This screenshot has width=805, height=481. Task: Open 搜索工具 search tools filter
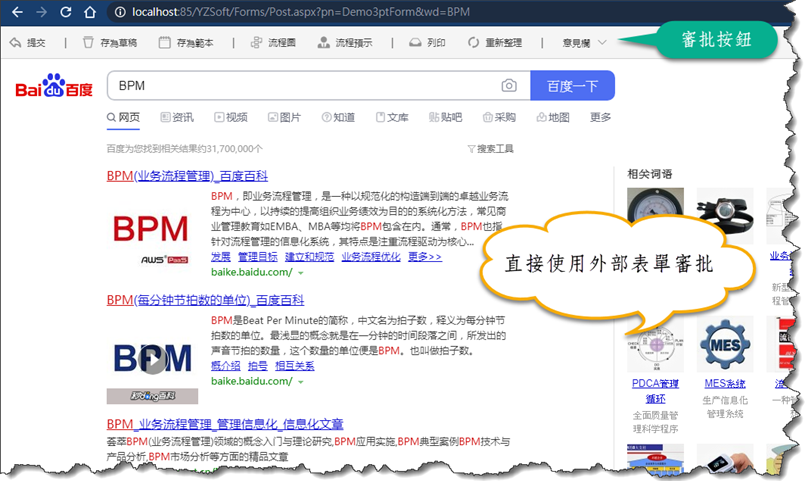pos(490,149)
